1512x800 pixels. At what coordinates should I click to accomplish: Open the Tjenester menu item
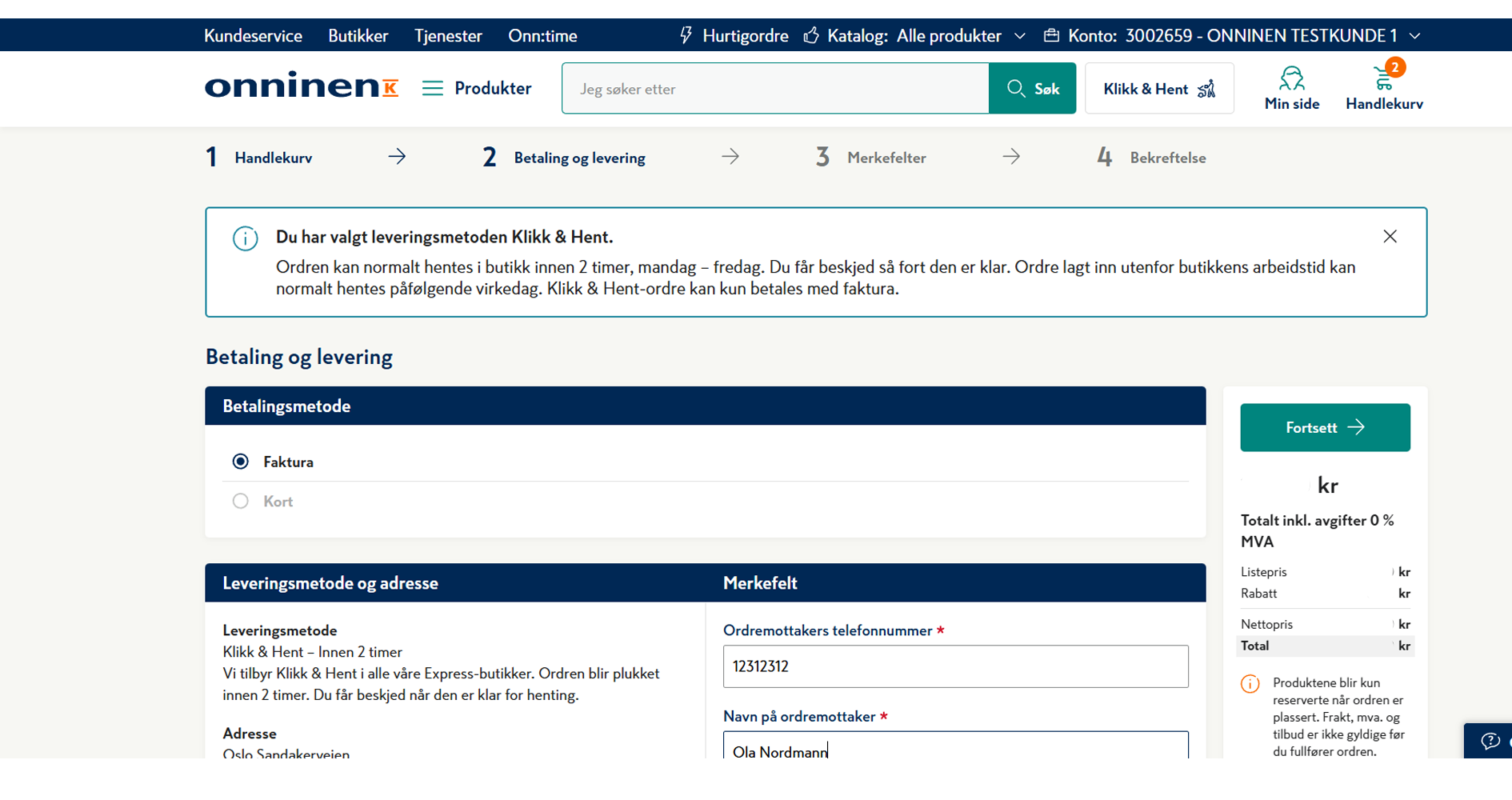click(448, 36)
